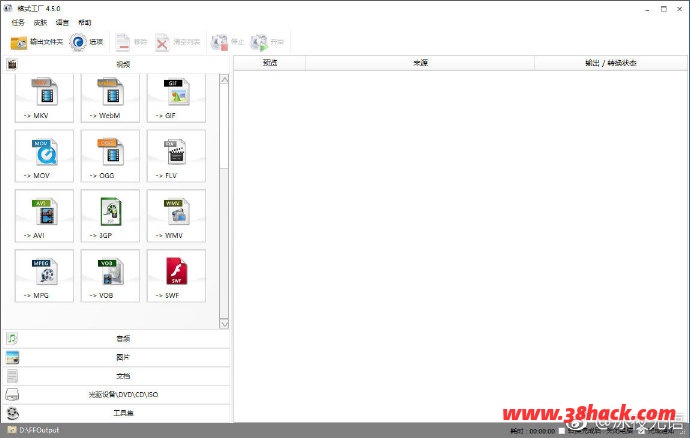Expand the 工具集 toolset category
Viewport: 690px width, 438px height.
point(116,413)
